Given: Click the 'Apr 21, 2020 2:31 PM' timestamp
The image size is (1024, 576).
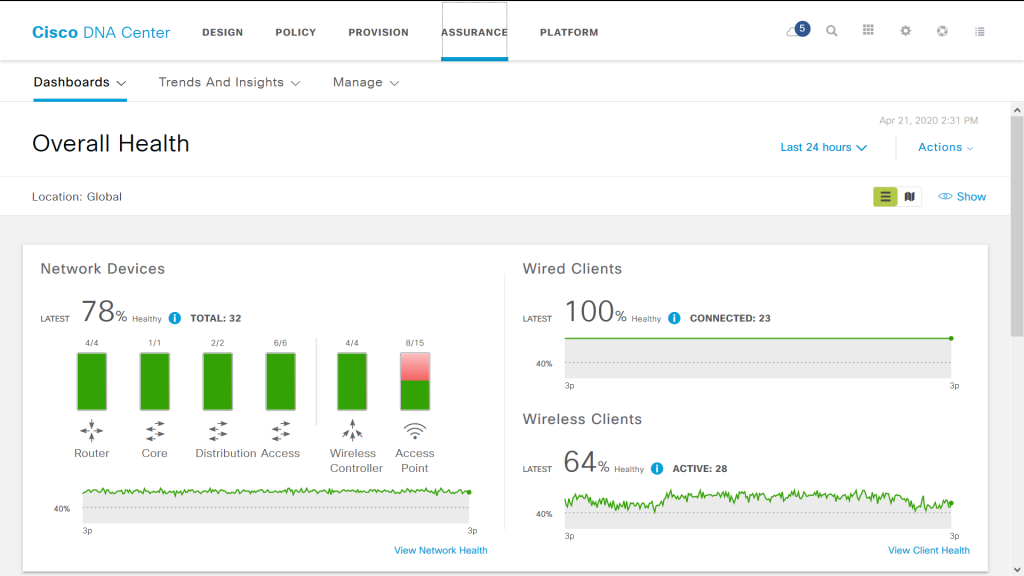Looking at the screenshot, I should tap(929, 120).
